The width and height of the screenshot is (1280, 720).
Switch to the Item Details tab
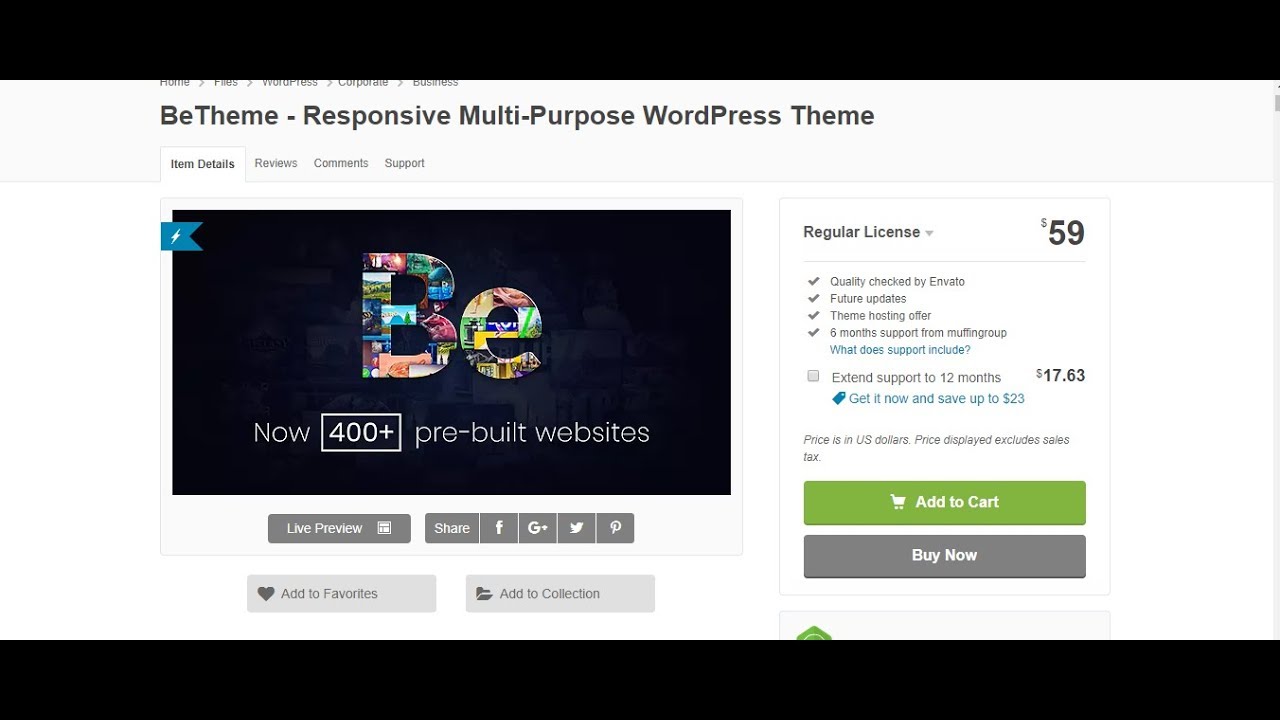pyautogui.click(x=202, y=164)
